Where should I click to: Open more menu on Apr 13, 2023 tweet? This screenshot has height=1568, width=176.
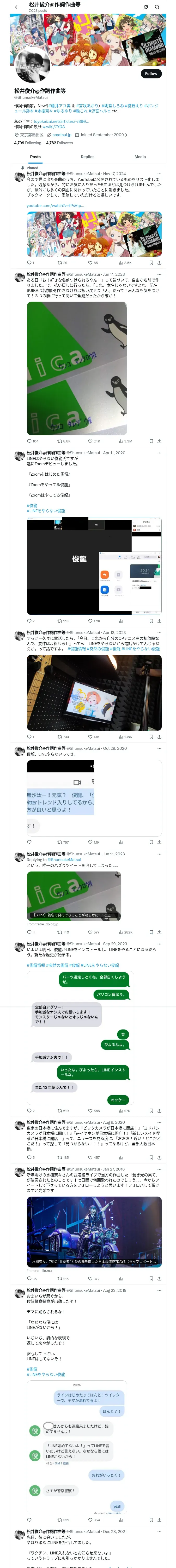pos(159,632)
